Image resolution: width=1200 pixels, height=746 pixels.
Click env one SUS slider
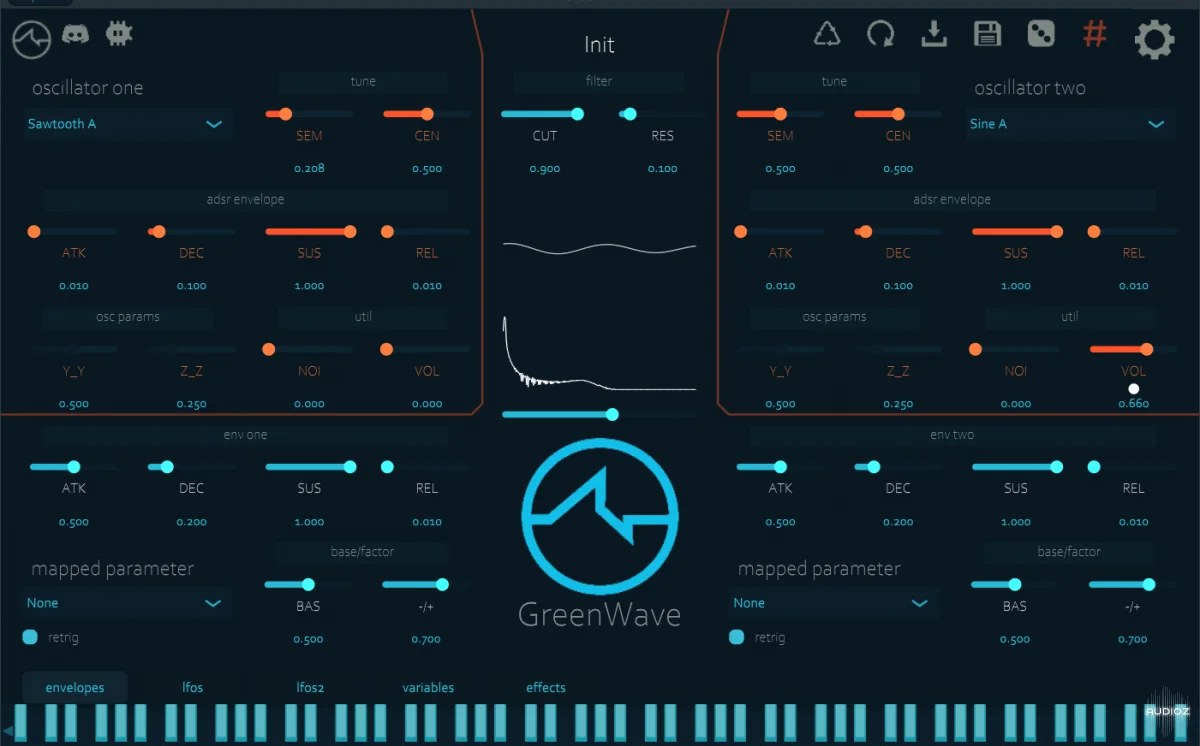click(x=309, y=467)
